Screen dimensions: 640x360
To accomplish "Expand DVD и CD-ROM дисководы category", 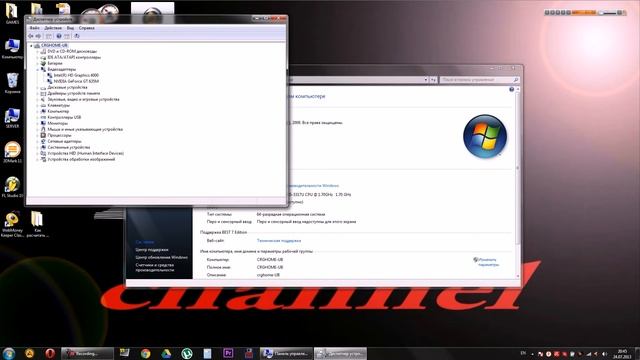I will coord(37,52).
